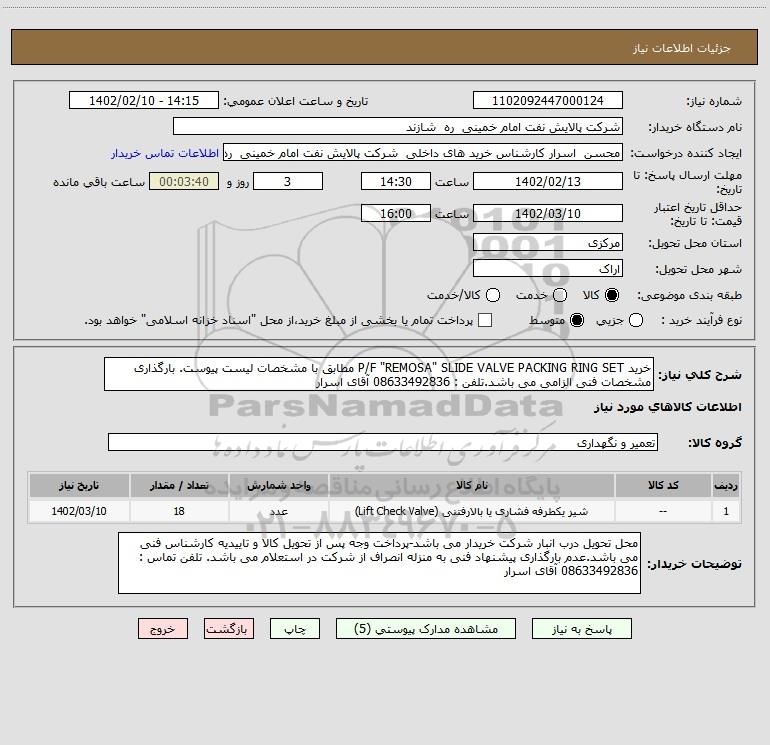Viewport: 770px width, 745px height.
Task: Click the ردیف column header
Action: point(726,485)
